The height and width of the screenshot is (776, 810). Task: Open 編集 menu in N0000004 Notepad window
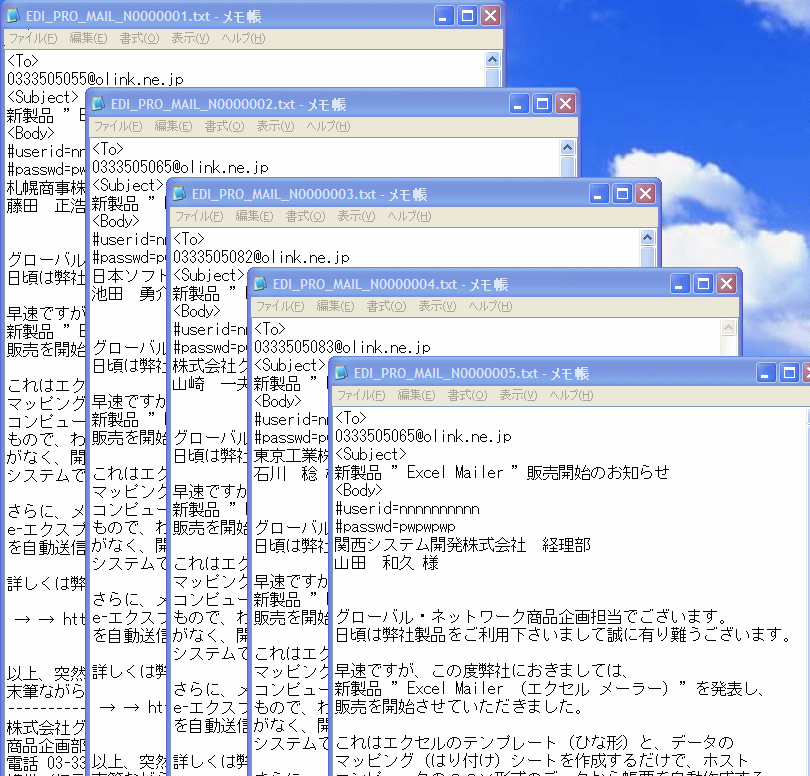pyautogui.click(x=335, y=306)
